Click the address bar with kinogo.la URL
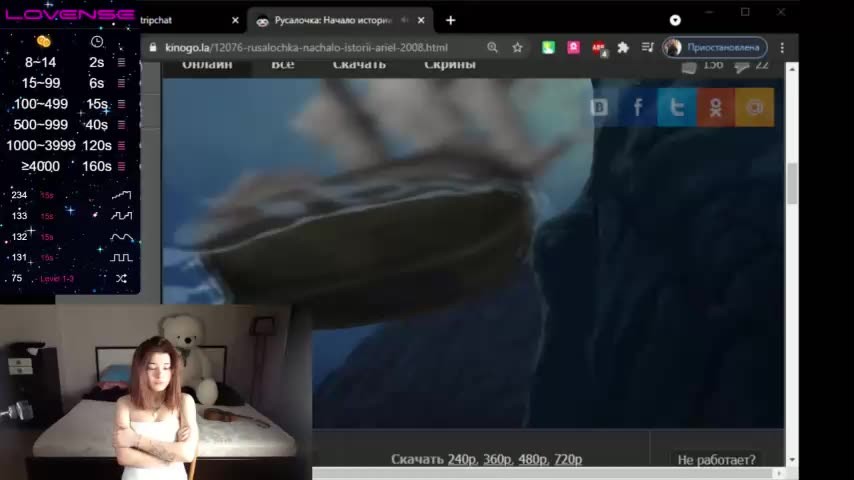The width and height of the screenshot is (854, 480). tap(306, 47)
